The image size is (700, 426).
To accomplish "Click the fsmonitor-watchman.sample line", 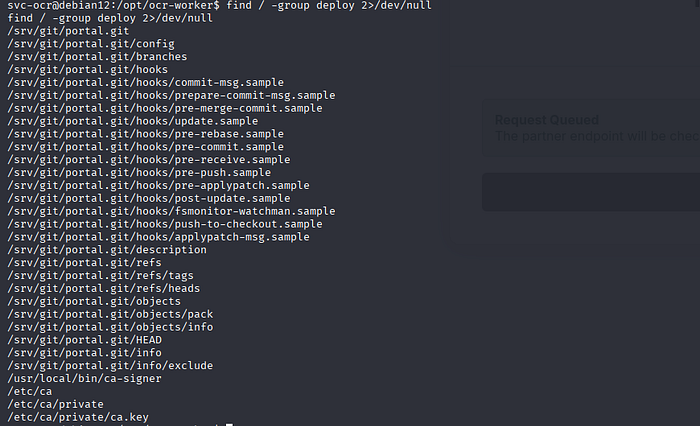I will tap(171, 211).
